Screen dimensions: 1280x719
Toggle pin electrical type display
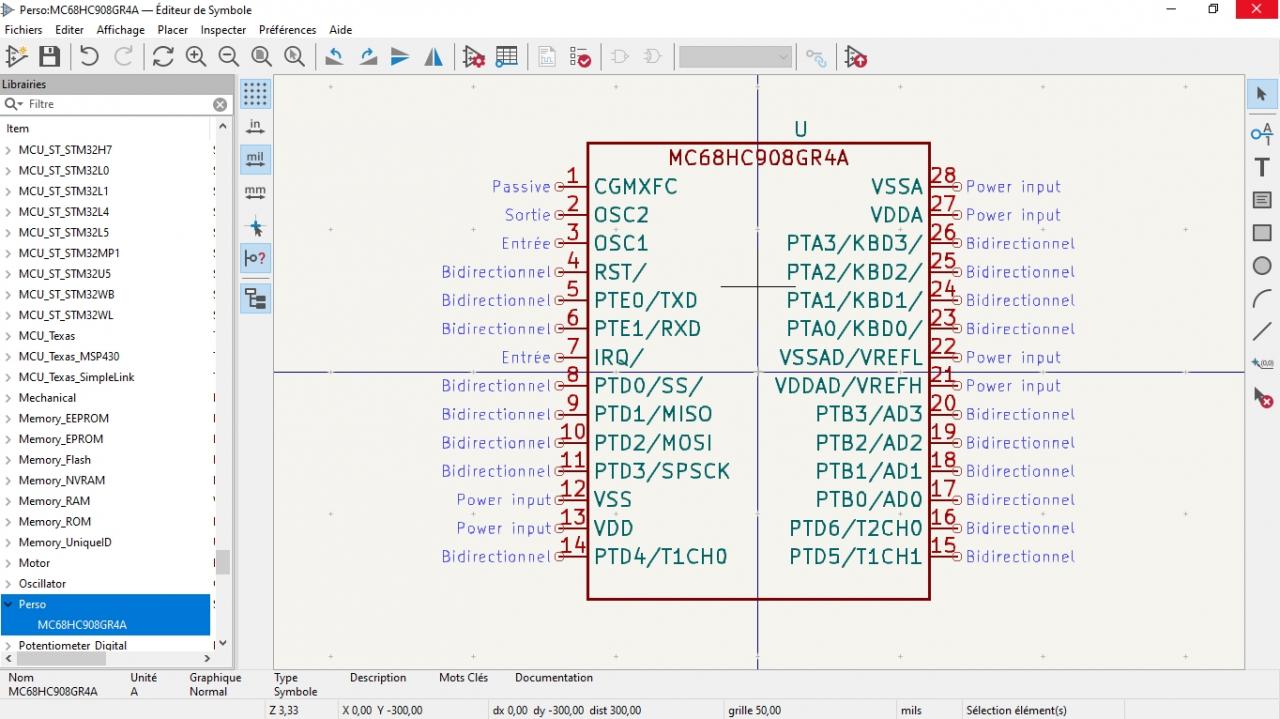(x=255, y=258)
